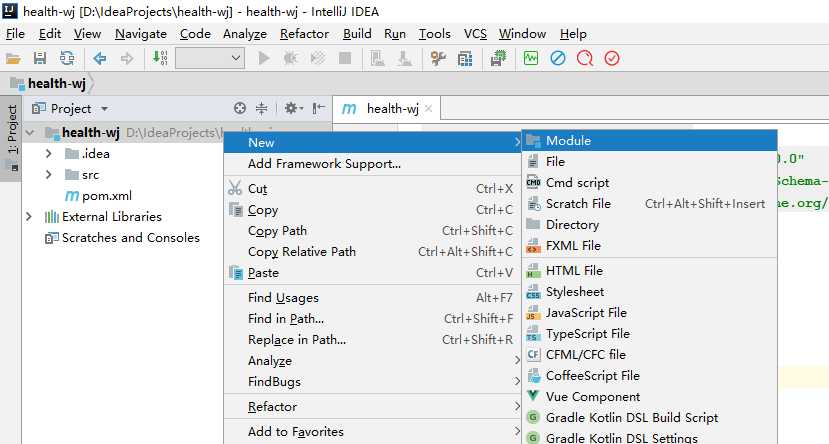The width and height of the screenshot is (829, 444).
Task: Click the Stop square icon
Action: 345,58
